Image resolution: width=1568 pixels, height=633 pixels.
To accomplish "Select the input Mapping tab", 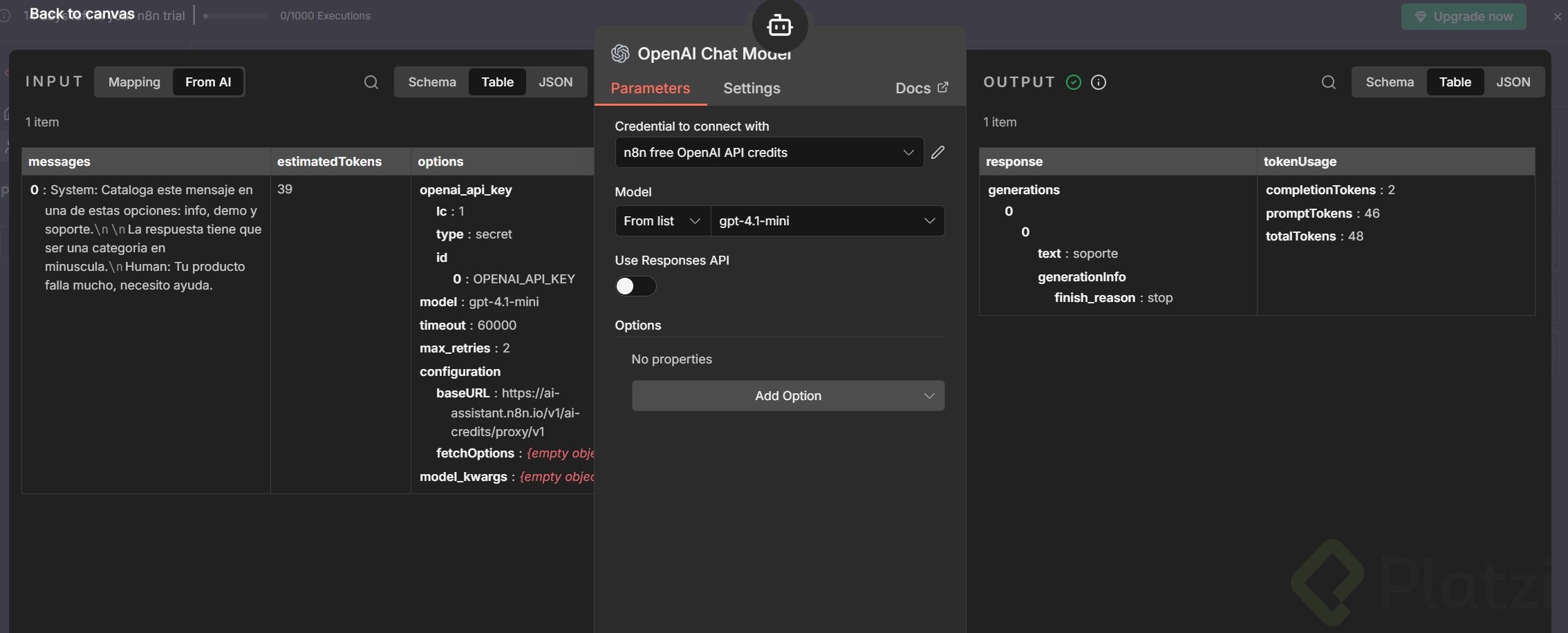I will tap(134, 82).
